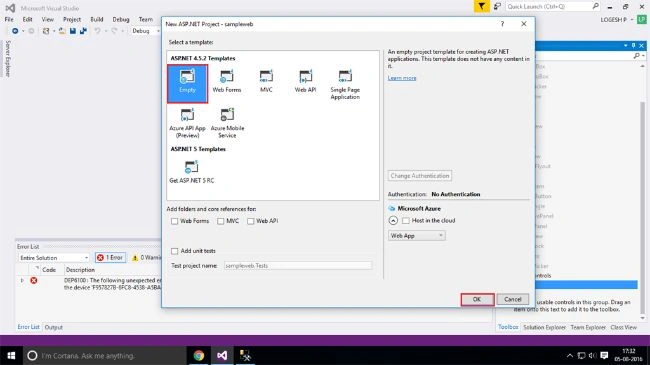
Task: Open the Windows Start menu
Action: click(11, 355)
